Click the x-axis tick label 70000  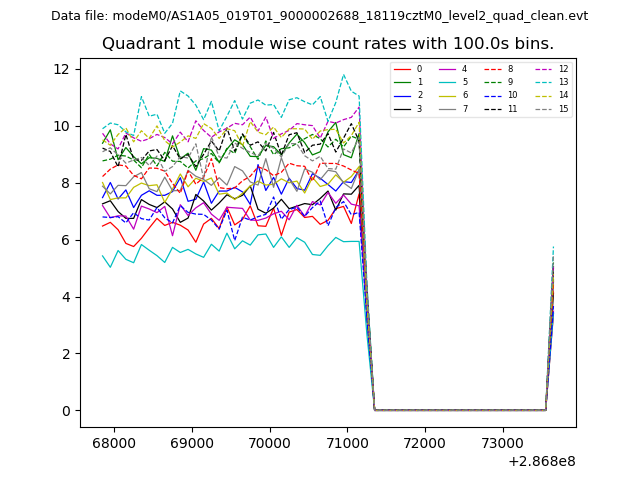tap(269, 443)
